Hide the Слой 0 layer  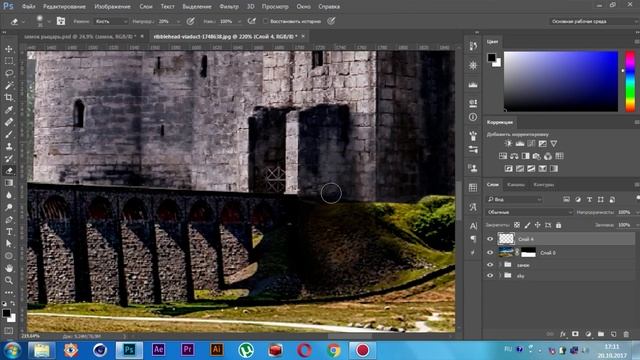pos(490,253)
